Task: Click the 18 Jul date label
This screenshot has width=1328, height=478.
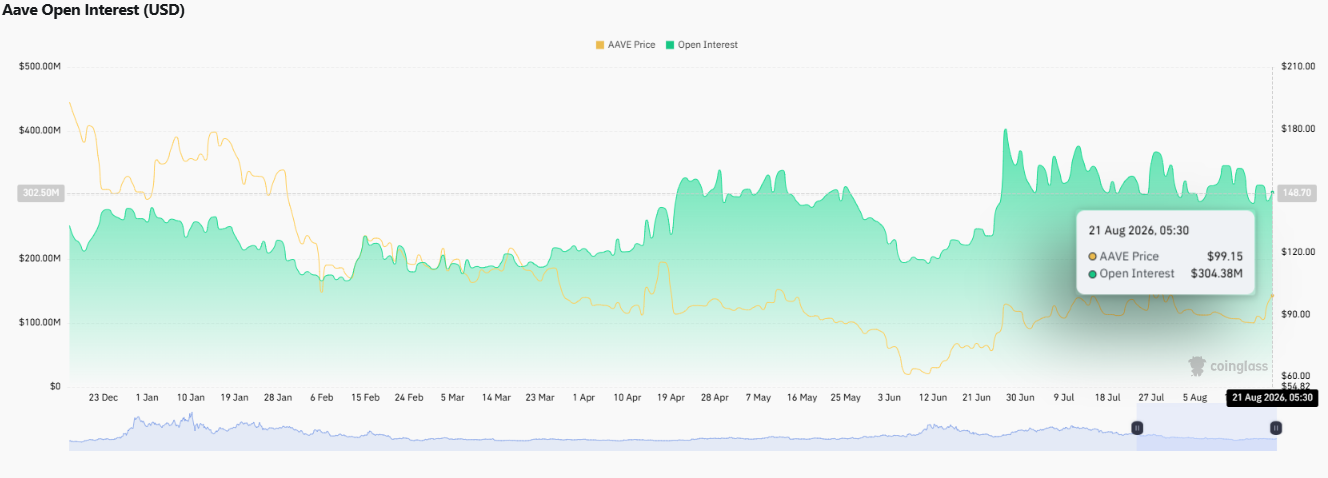Action: pyautogui.click(x=1107, y=397)
